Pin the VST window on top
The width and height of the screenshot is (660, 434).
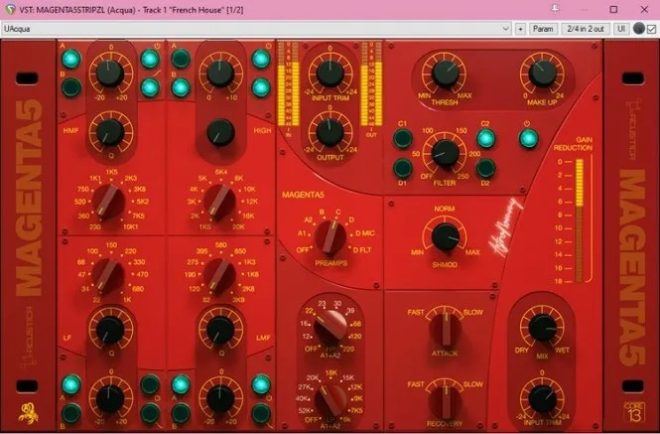(556, 8)
